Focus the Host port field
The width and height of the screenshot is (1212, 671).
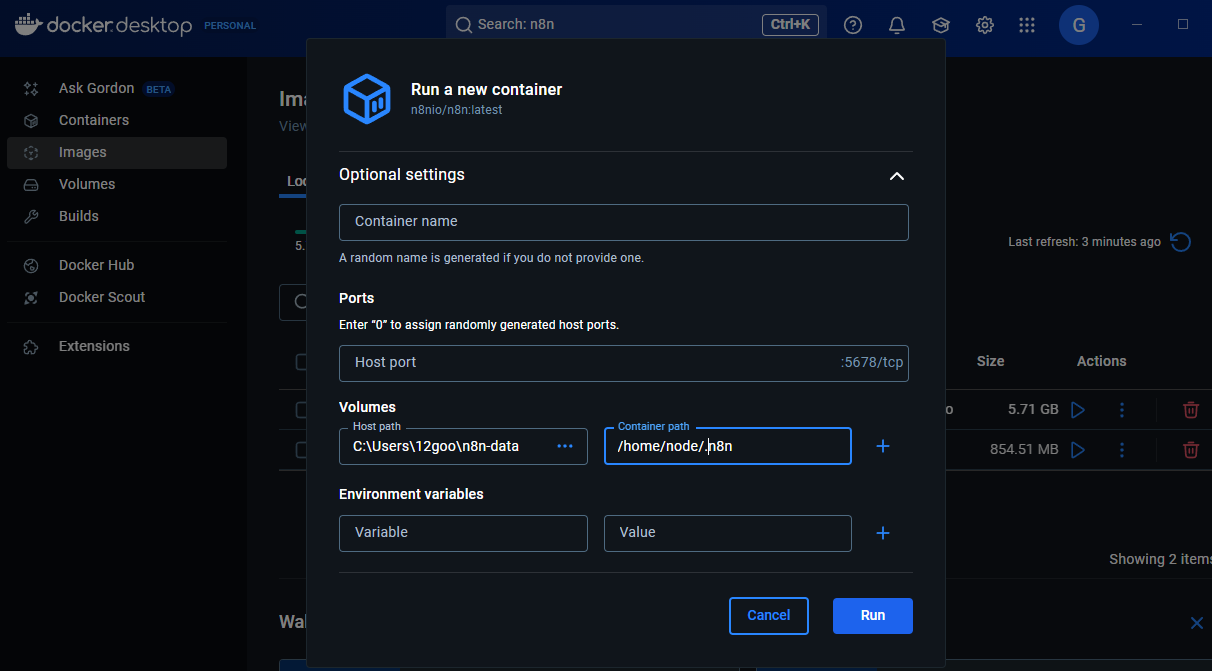coord(624,363)
